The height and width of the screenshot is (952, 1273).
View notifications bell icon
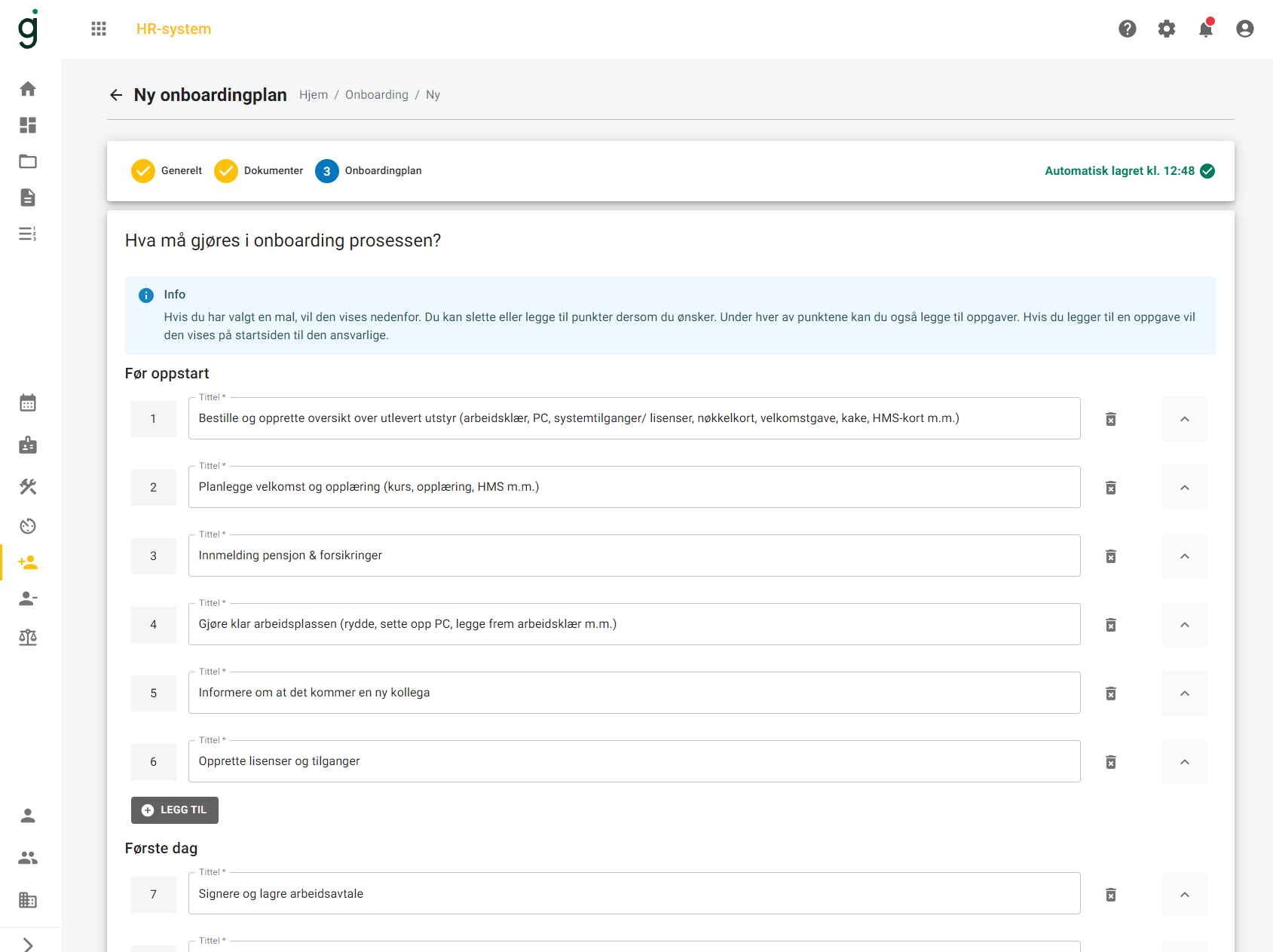1206,28
